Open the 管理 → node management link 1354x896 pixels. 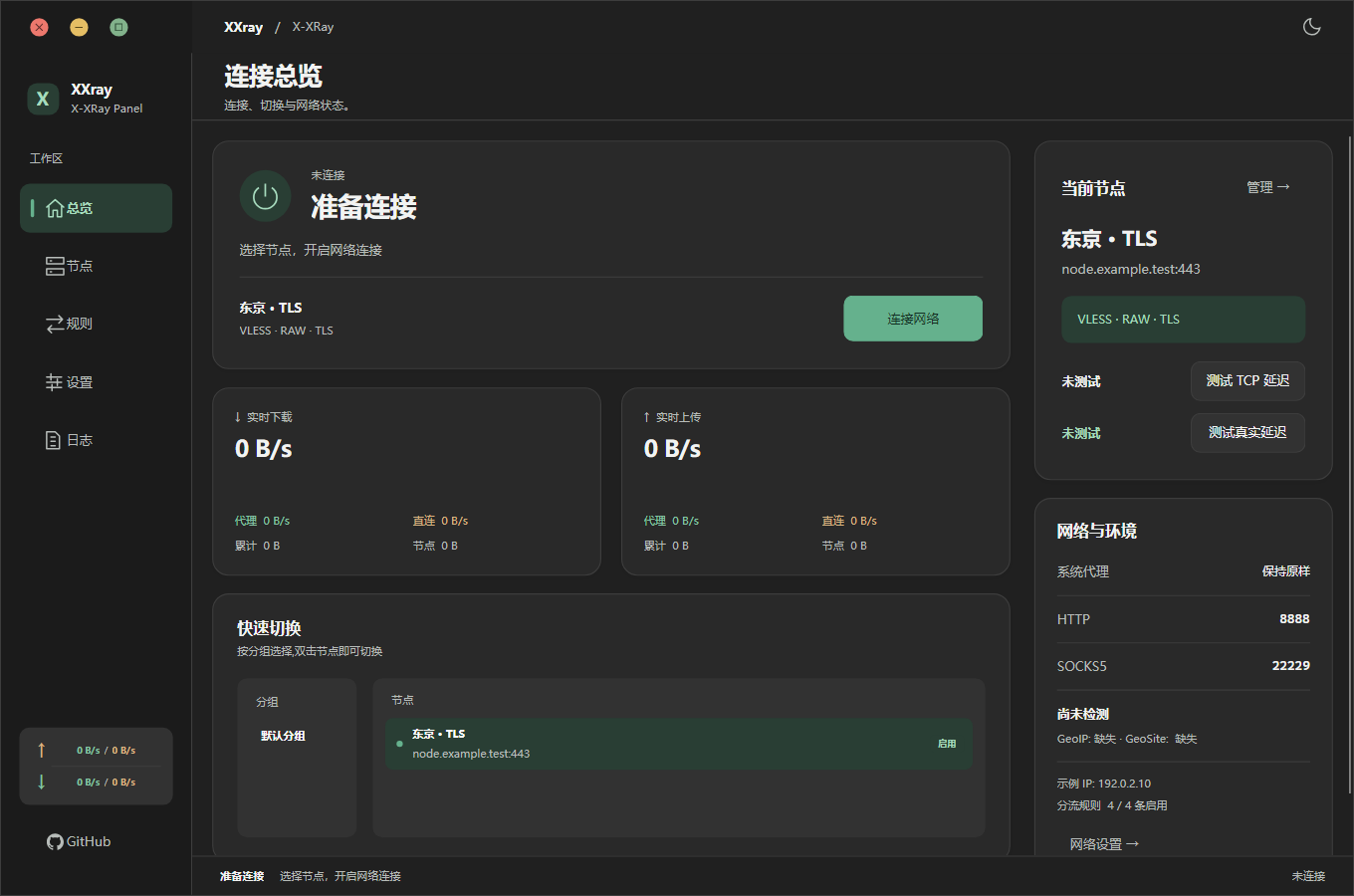pos(1268,187)
